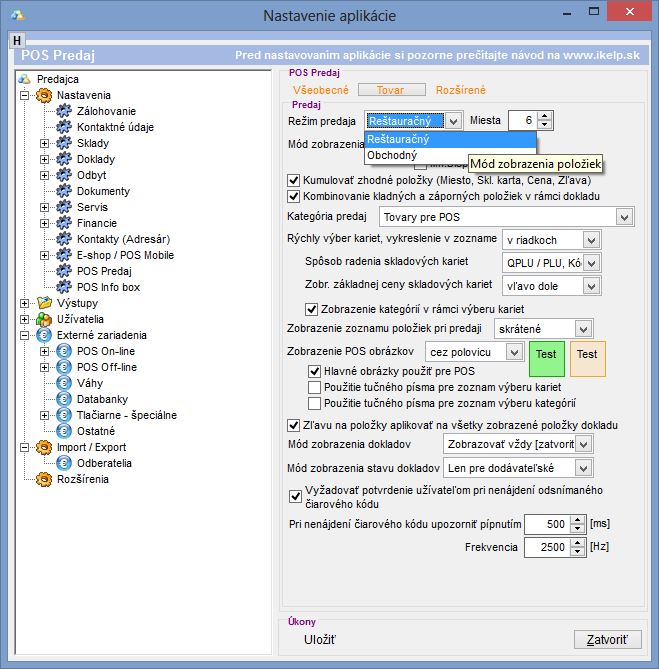Click the Databanky euro icon
Image resolution: width=659 pixels, height=669 pixels.
[64, 399]
